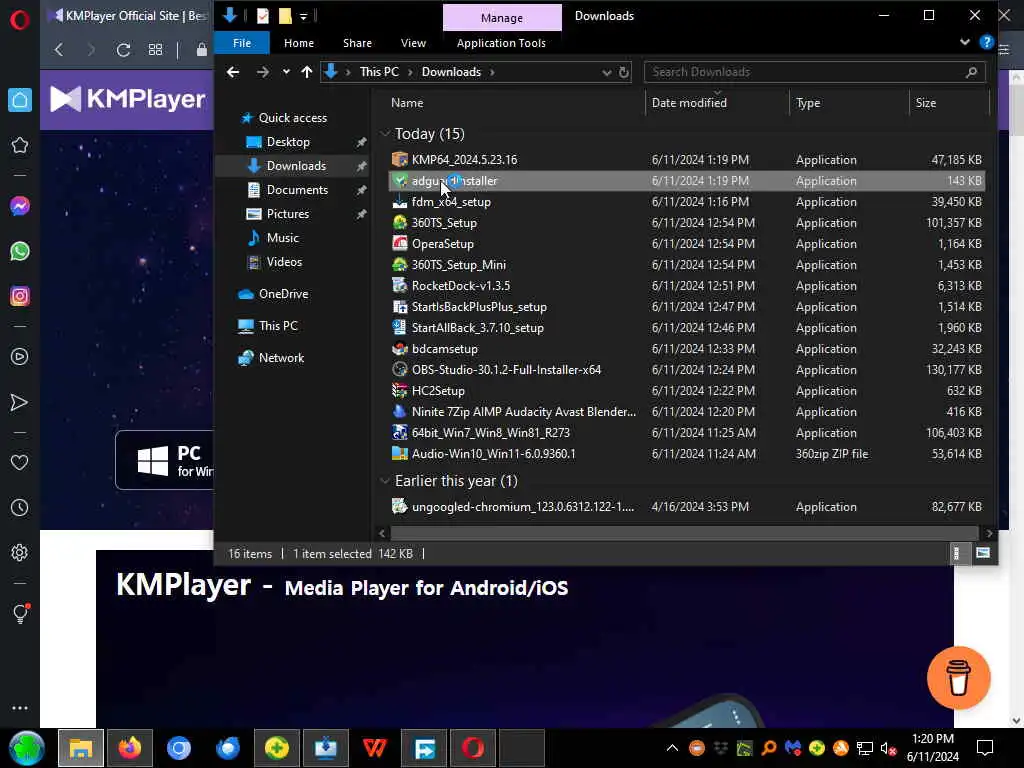The height and width of the screenshot is (768, 1024).
Task: Select Desktop in Quick access
Action: pyautogui.click(x=288, y=142)
